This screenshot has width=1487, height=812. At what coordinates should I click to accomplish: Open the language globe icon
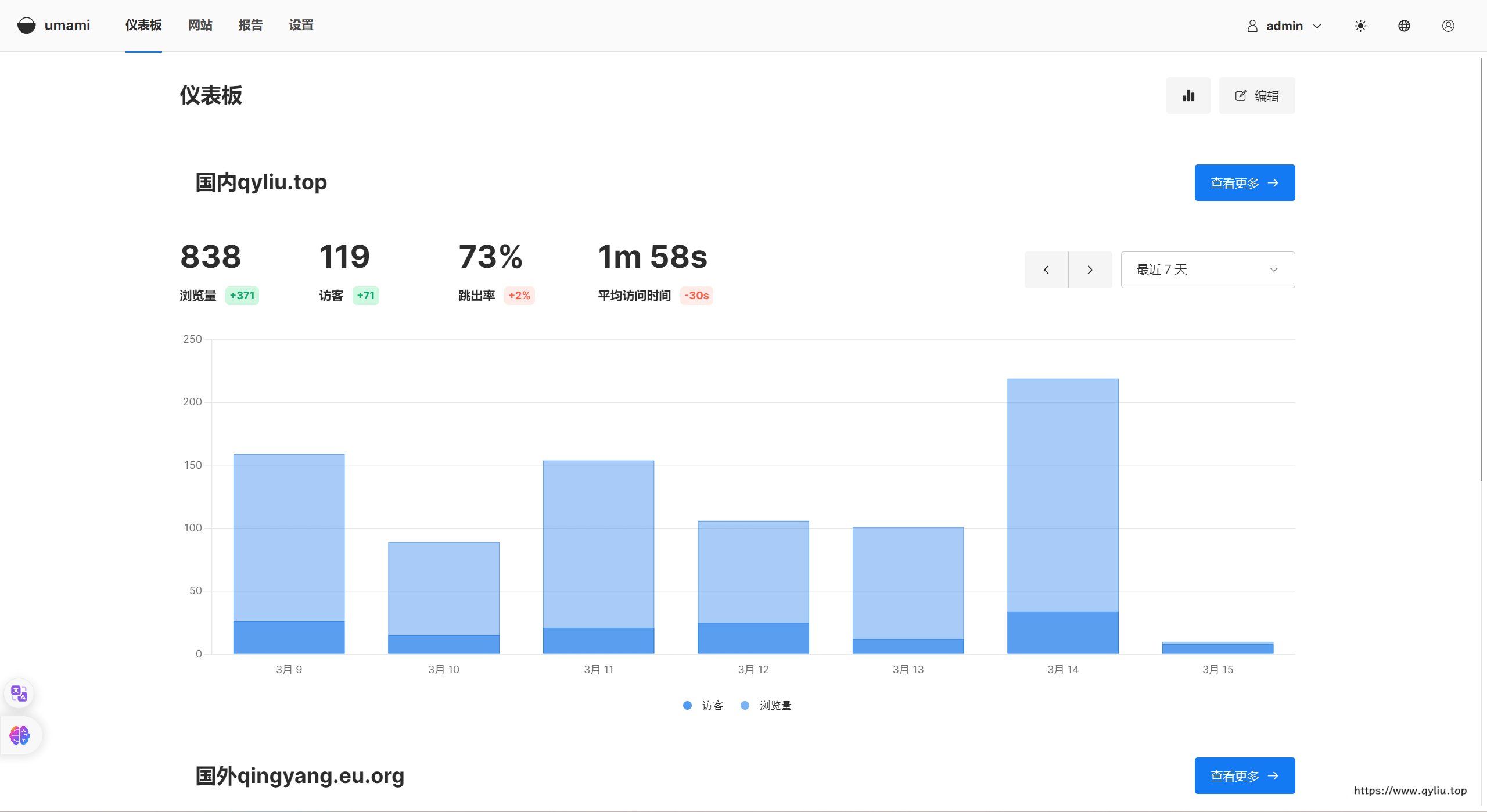pyautogui.click(x=1404, y=26)
